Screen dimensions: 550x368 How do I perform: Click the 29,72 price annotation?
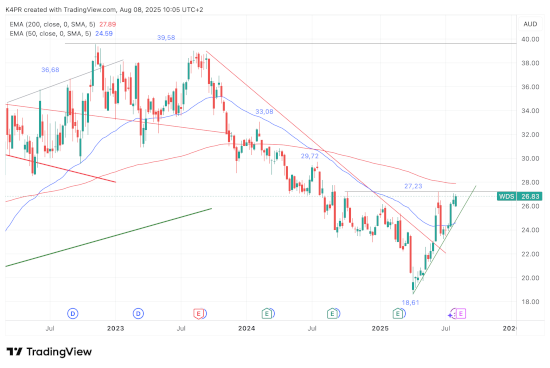point(310,156)
